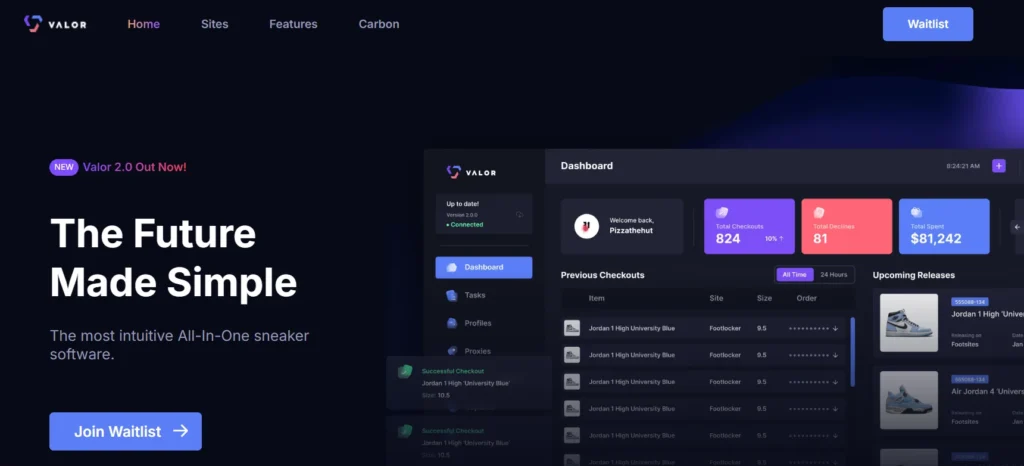This screenshot has width=1024, height=466.
Task: Click the purple plus icon in dashboard header
Action: [x=998, y=166]
